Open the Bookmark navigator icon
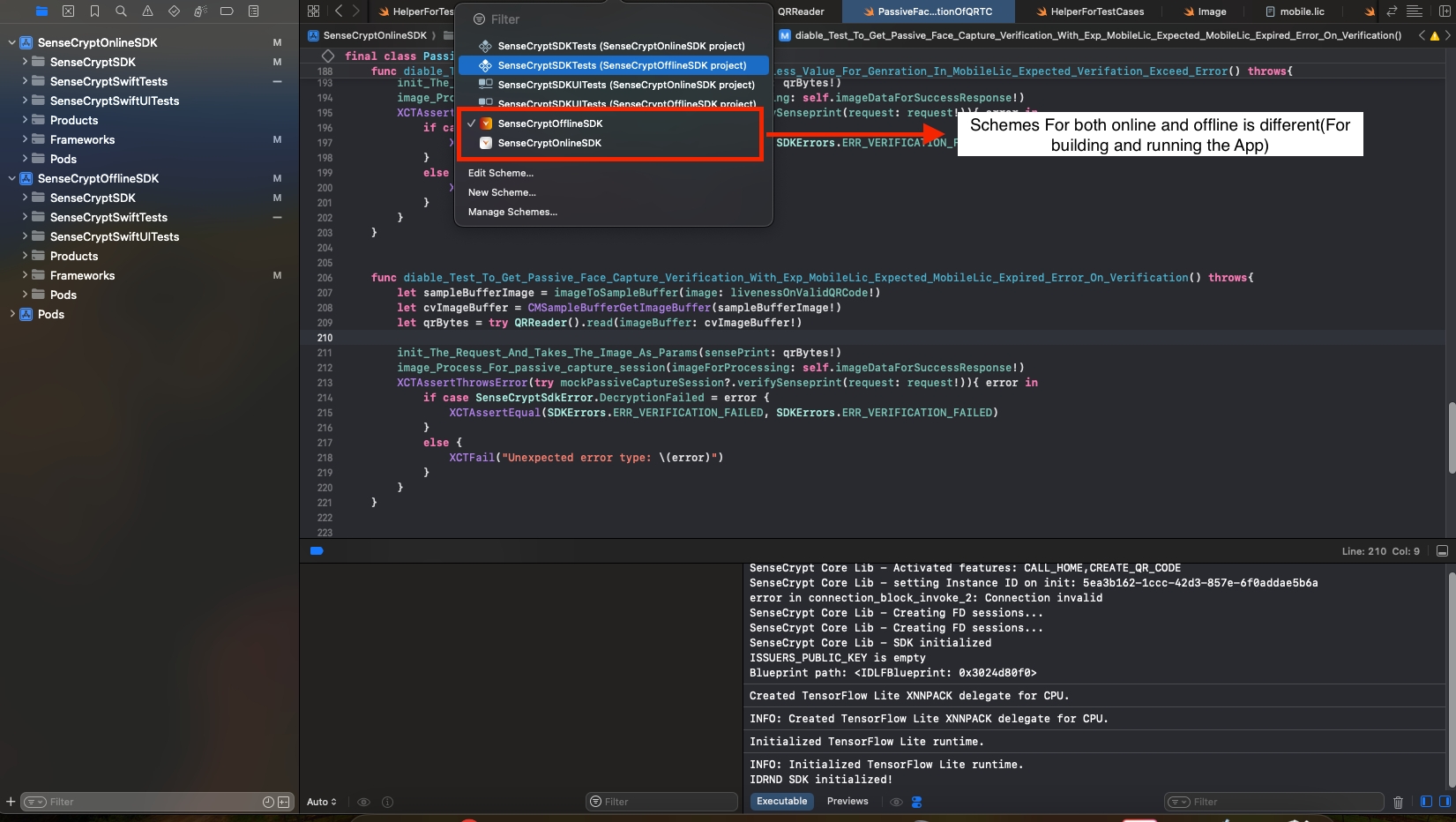 pyautogui.click(x=94, y=11)
